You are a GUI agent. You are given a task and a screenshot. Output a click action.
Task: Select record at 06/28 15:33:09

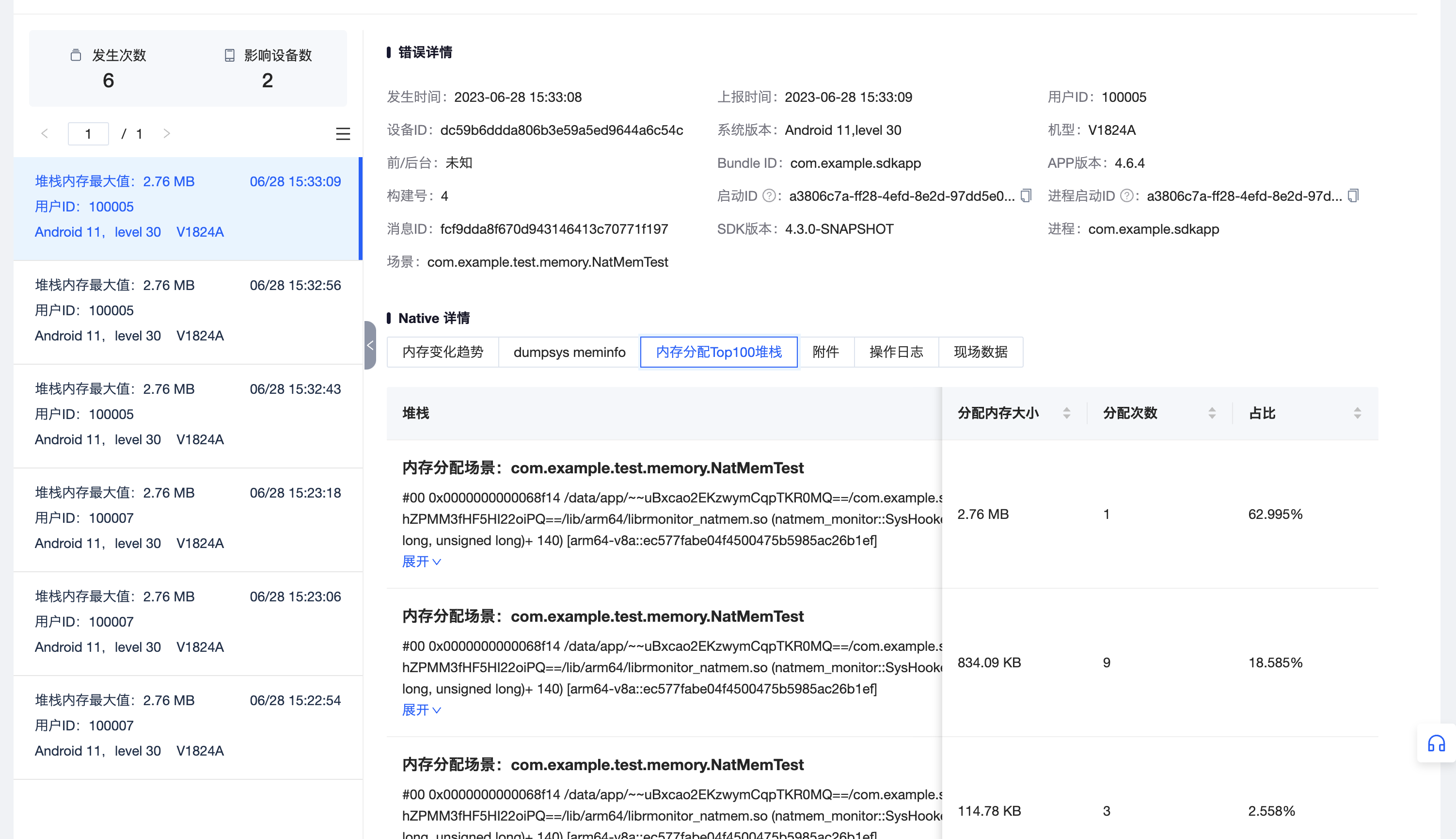(188, 208)
